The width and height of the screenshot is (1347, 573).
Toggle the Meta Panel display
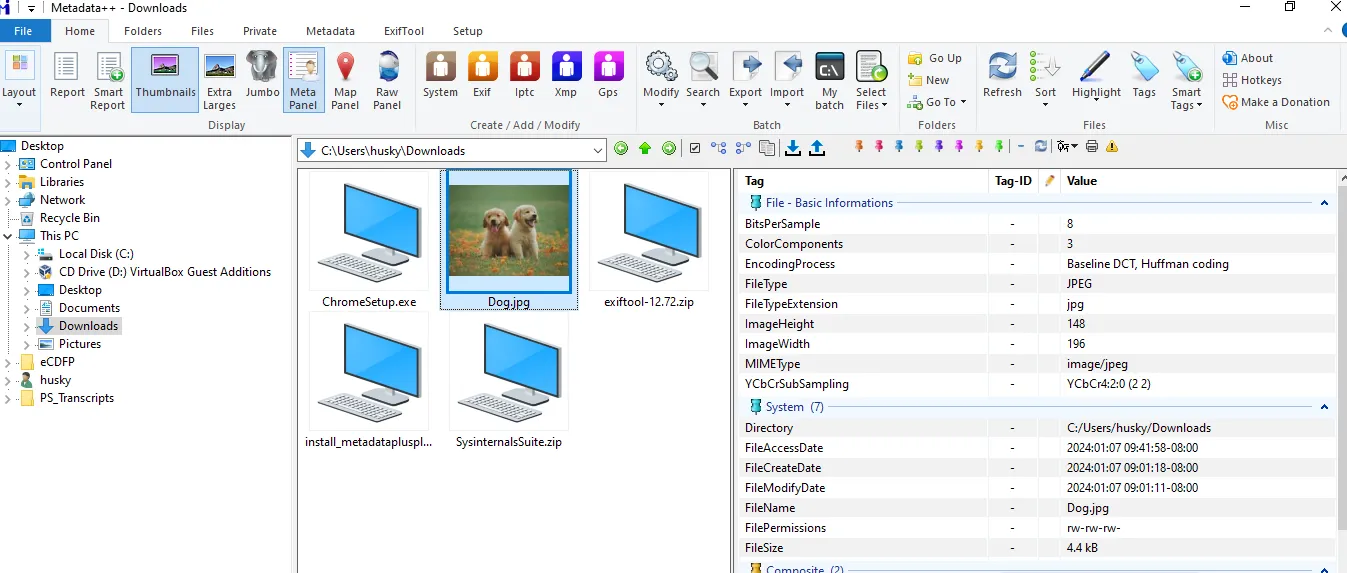click(303, 80)
